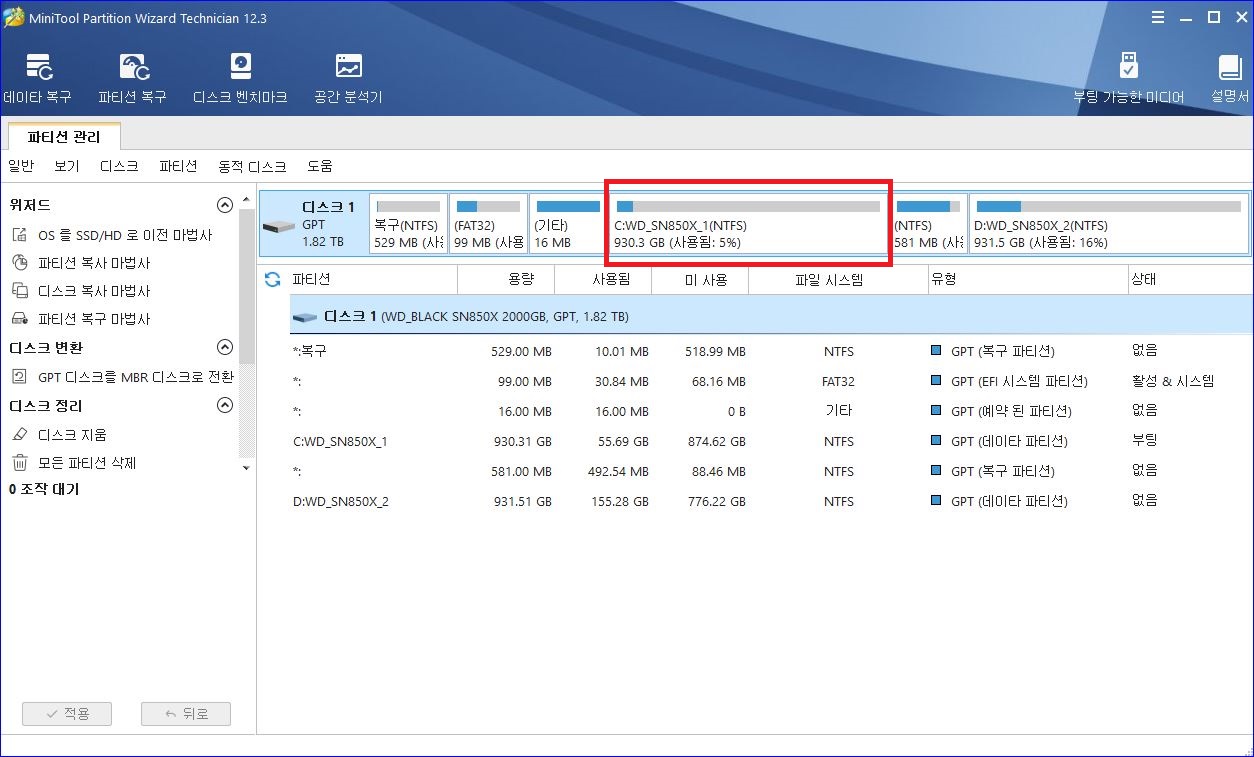Screen dimensions: 1254x757
Task: Sort by 파일 시스템 column header
Action: coord(838,280)
